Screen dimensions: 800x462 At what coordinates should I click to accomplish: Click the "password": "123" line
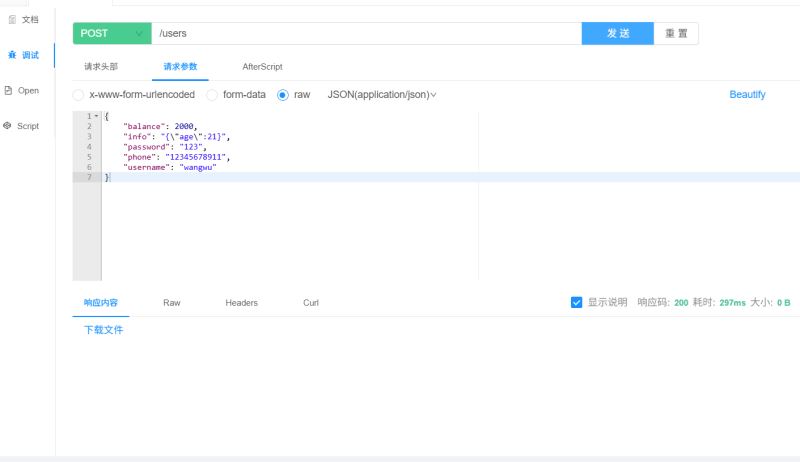[x=164, y=146]
